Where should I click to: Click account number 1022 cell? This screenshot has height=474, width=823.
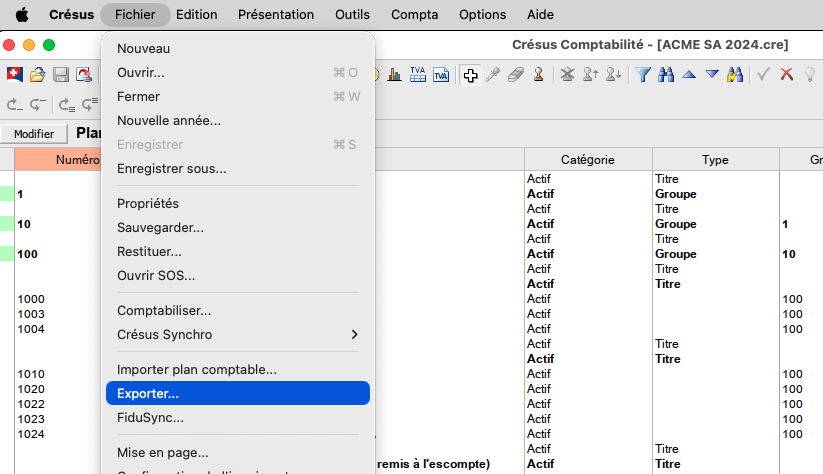31,404
